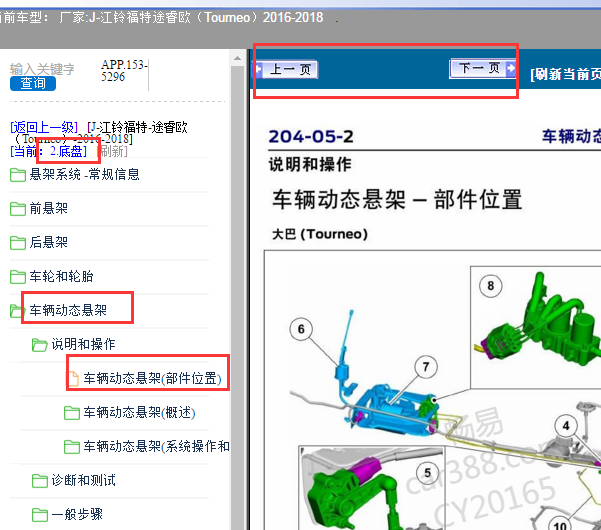Open the 前悬架 folder icon

(18, 209)
